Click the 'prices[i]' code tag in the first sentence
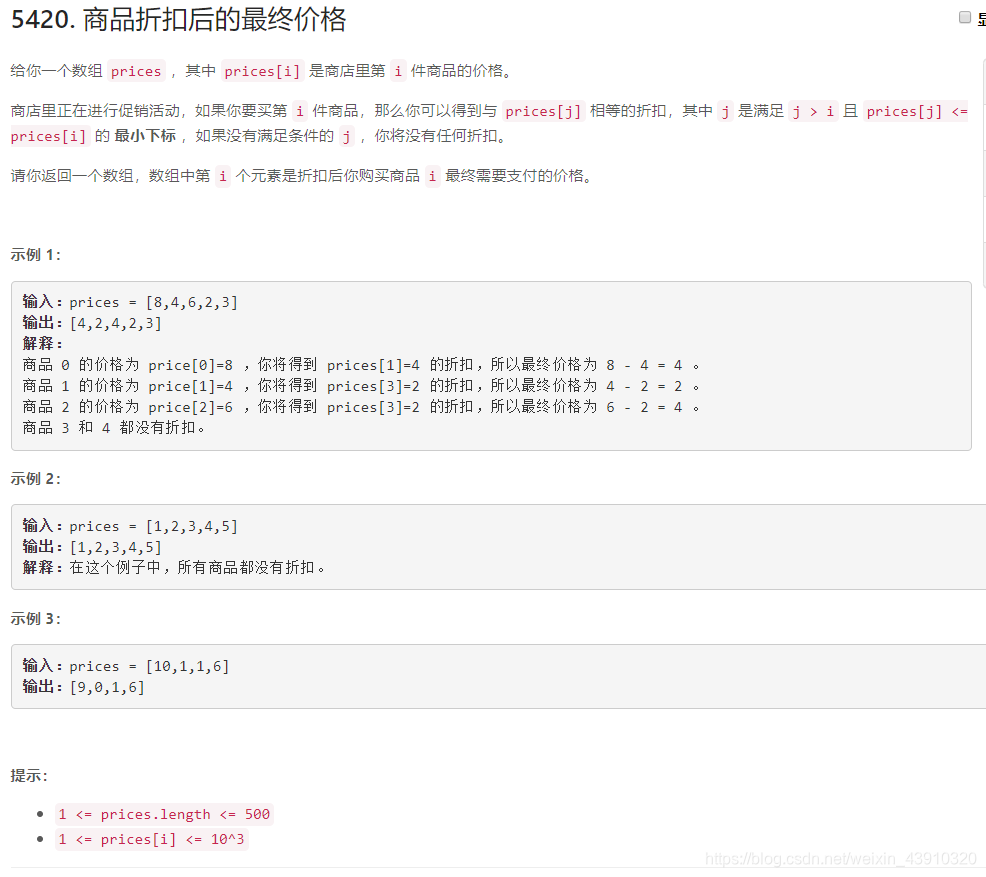The width and height of the screenshot is (986, 877). click(262, 71)
